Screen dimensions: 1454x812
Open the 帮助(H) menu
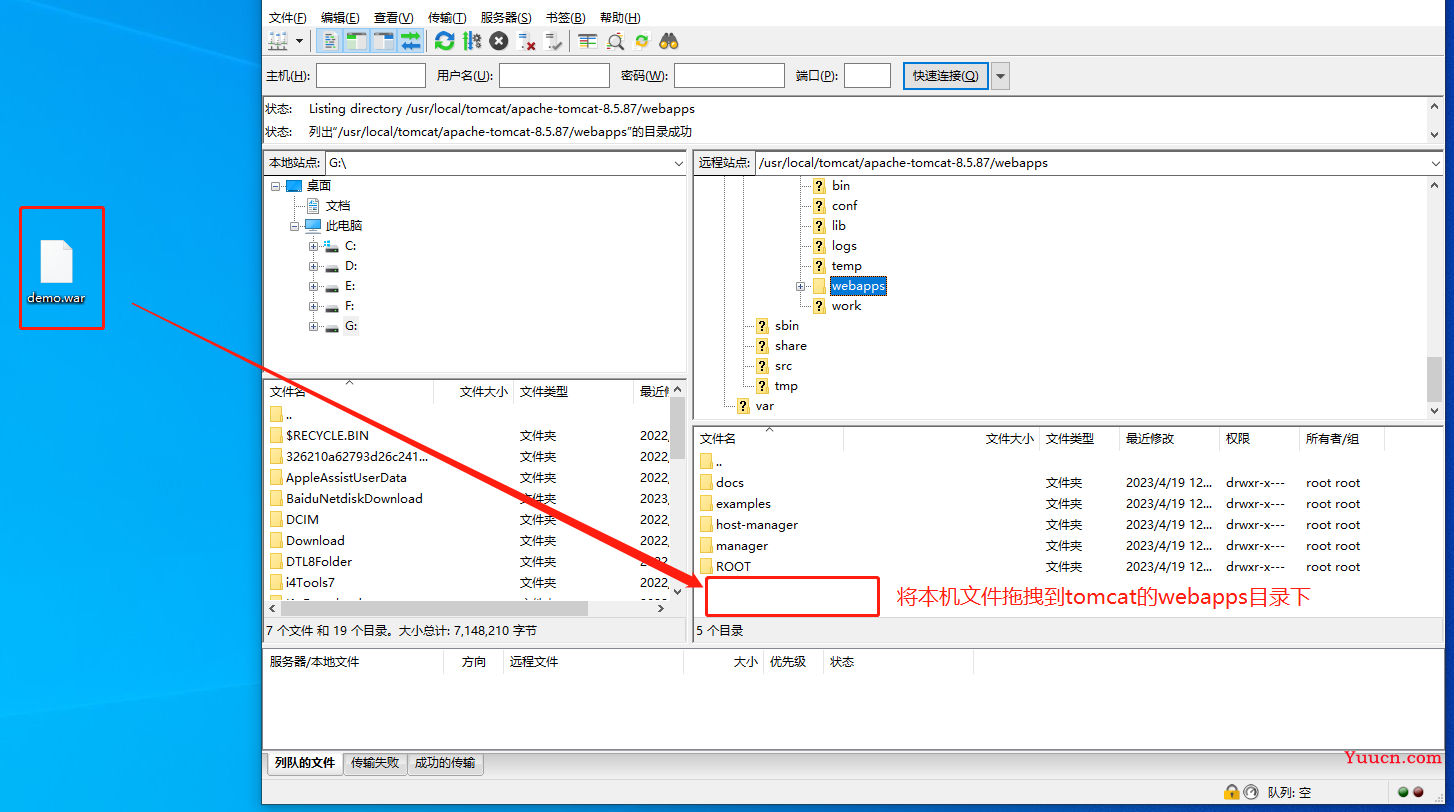point(620,18)
